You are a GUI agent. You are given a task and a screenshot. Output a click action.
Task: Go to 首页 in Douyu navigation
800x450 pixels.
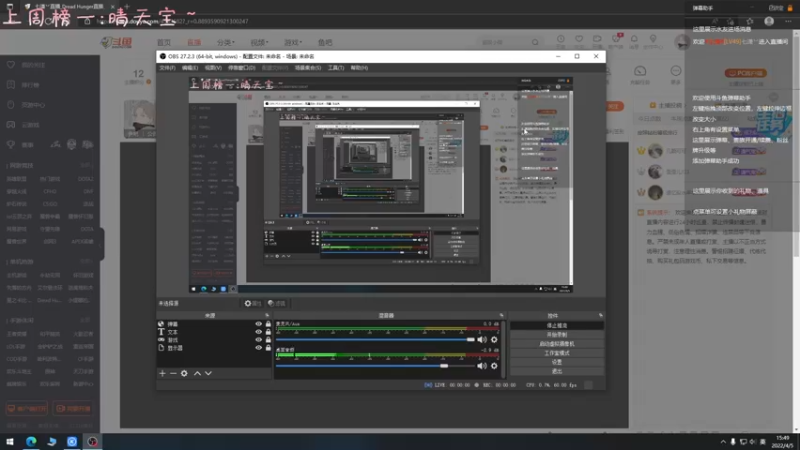click(x=164, y=42)
